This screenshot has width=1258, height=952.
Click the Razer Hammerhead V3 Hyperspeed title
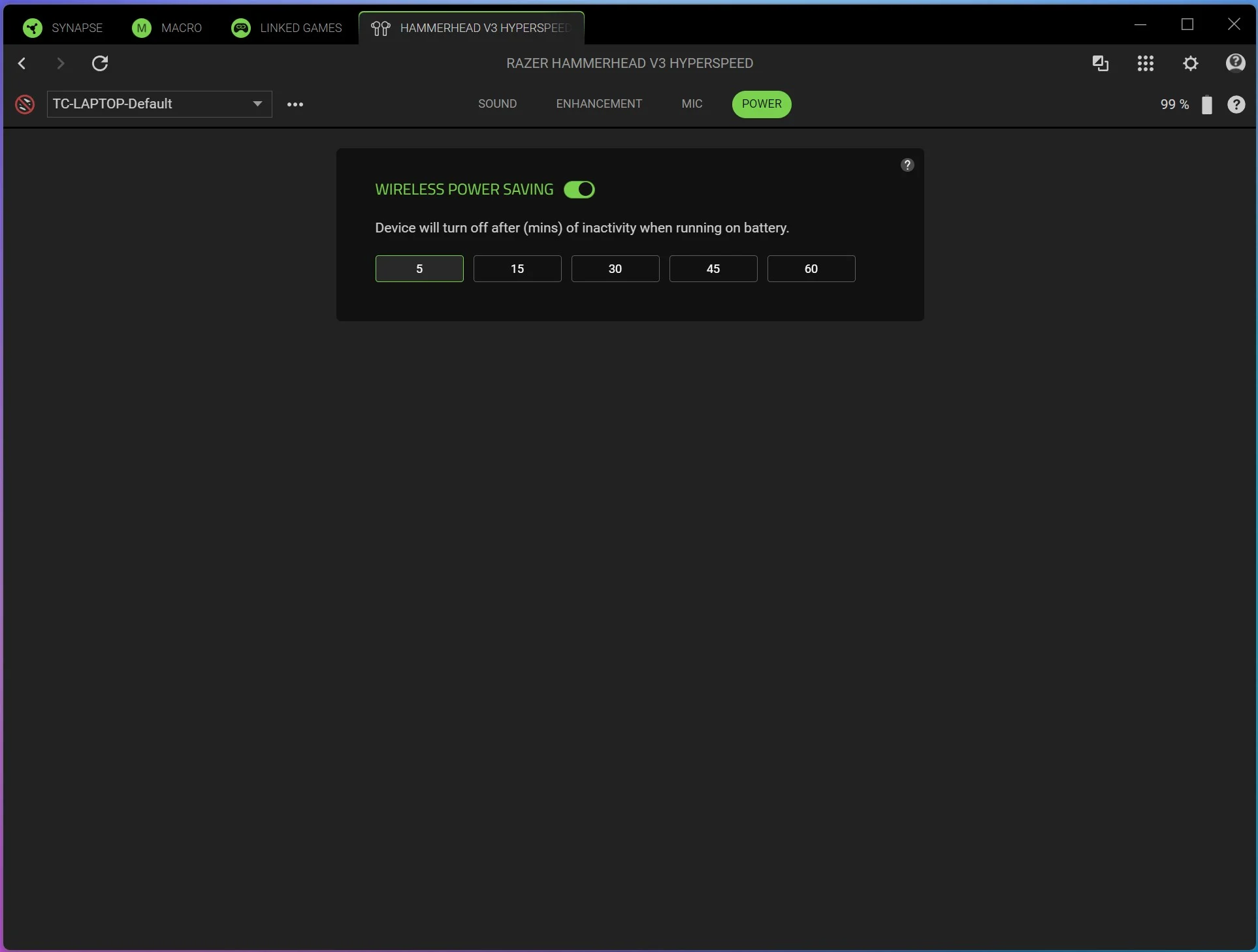630,63
